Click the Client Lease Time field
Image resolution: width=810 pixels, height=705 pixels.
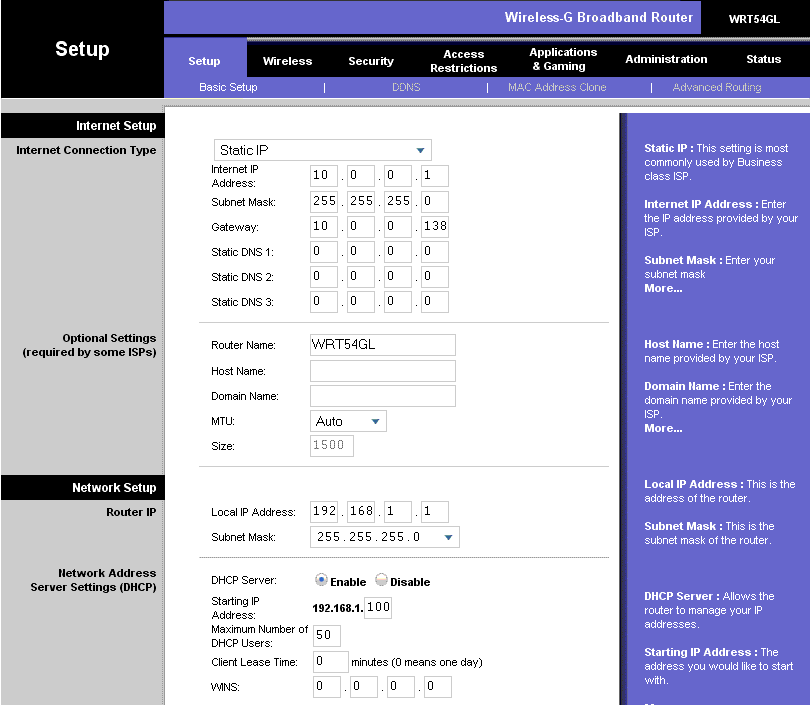pyautogui.click(x=331, y=662)
